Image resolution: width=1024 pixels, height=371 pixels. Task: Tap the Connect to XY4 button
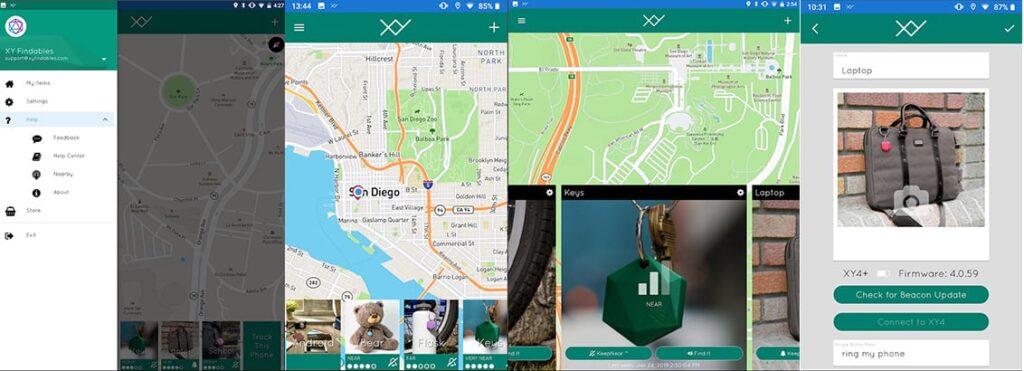click(x=911, y=322)
